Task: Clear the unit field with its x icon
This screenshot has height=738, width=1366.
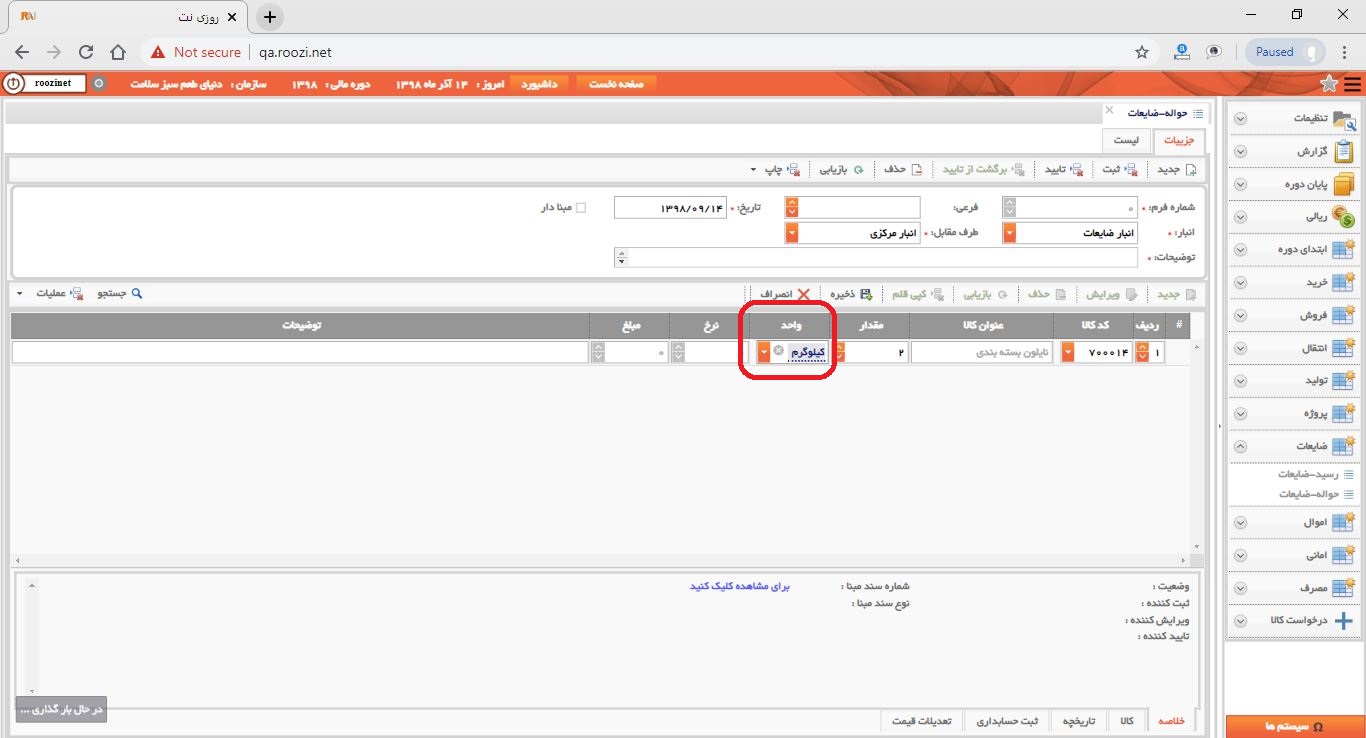Action: 779,351
